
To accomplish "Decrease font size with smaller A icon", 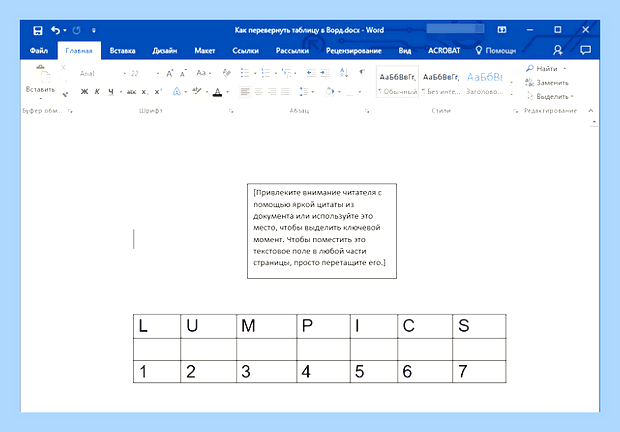I will click(x=183, y=74).
